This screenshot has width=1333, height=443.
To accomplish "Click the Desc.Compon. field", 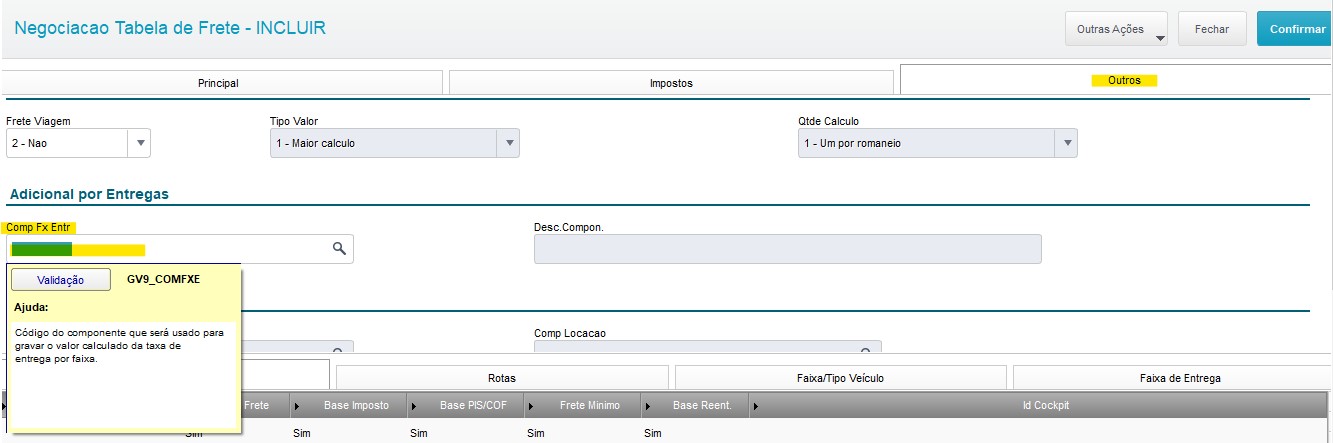I will click(787, 249).
